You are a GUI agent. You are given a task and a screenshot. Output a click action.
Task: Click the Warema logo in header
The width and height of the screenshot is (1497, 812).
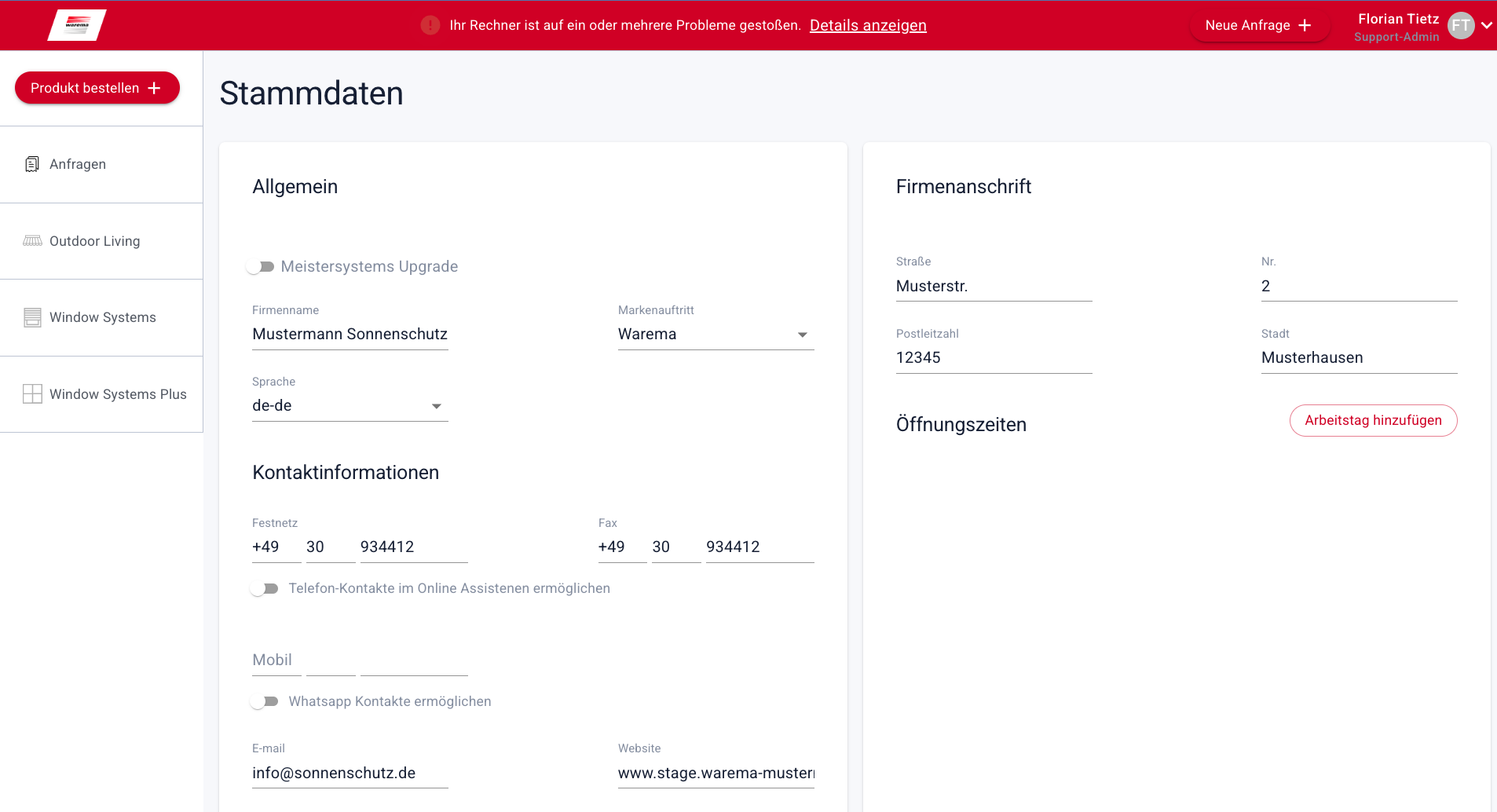coord(77,25)
